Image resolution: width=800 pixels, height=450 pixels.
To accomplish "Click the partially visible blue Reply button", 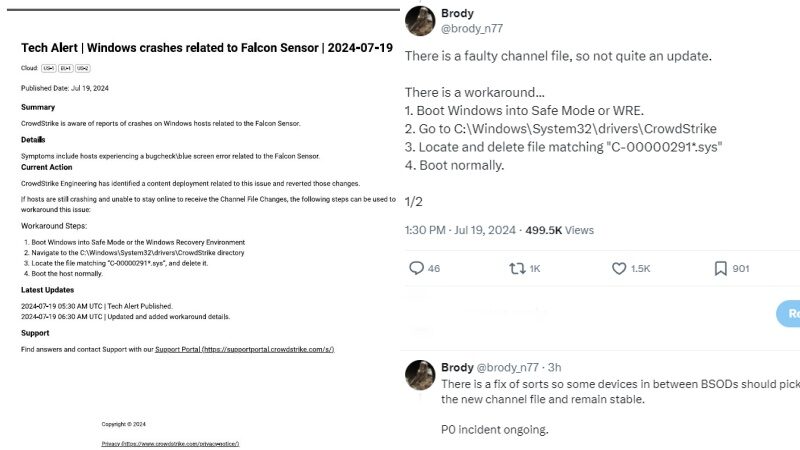I will click(788, 313).
